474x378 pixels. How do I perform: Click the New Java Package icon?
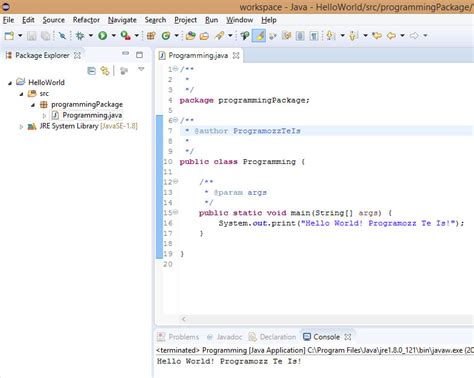(x=151, y=36)
